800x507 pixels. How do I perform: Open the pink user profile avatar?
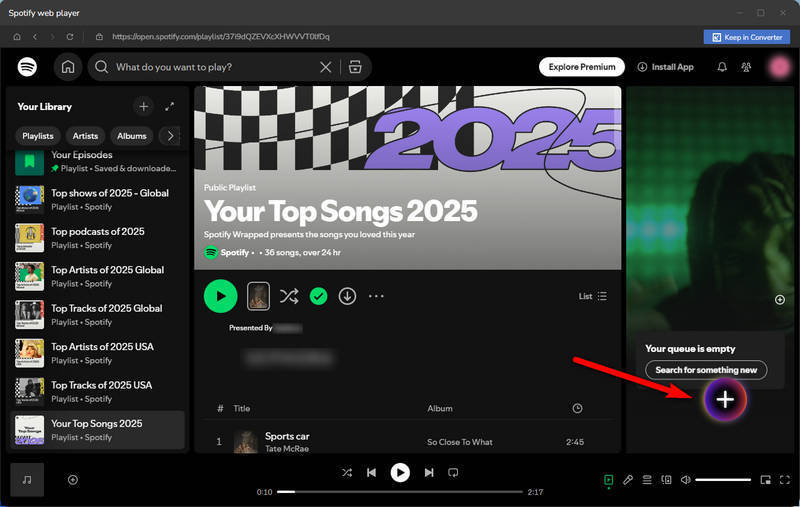click(780, 67)
